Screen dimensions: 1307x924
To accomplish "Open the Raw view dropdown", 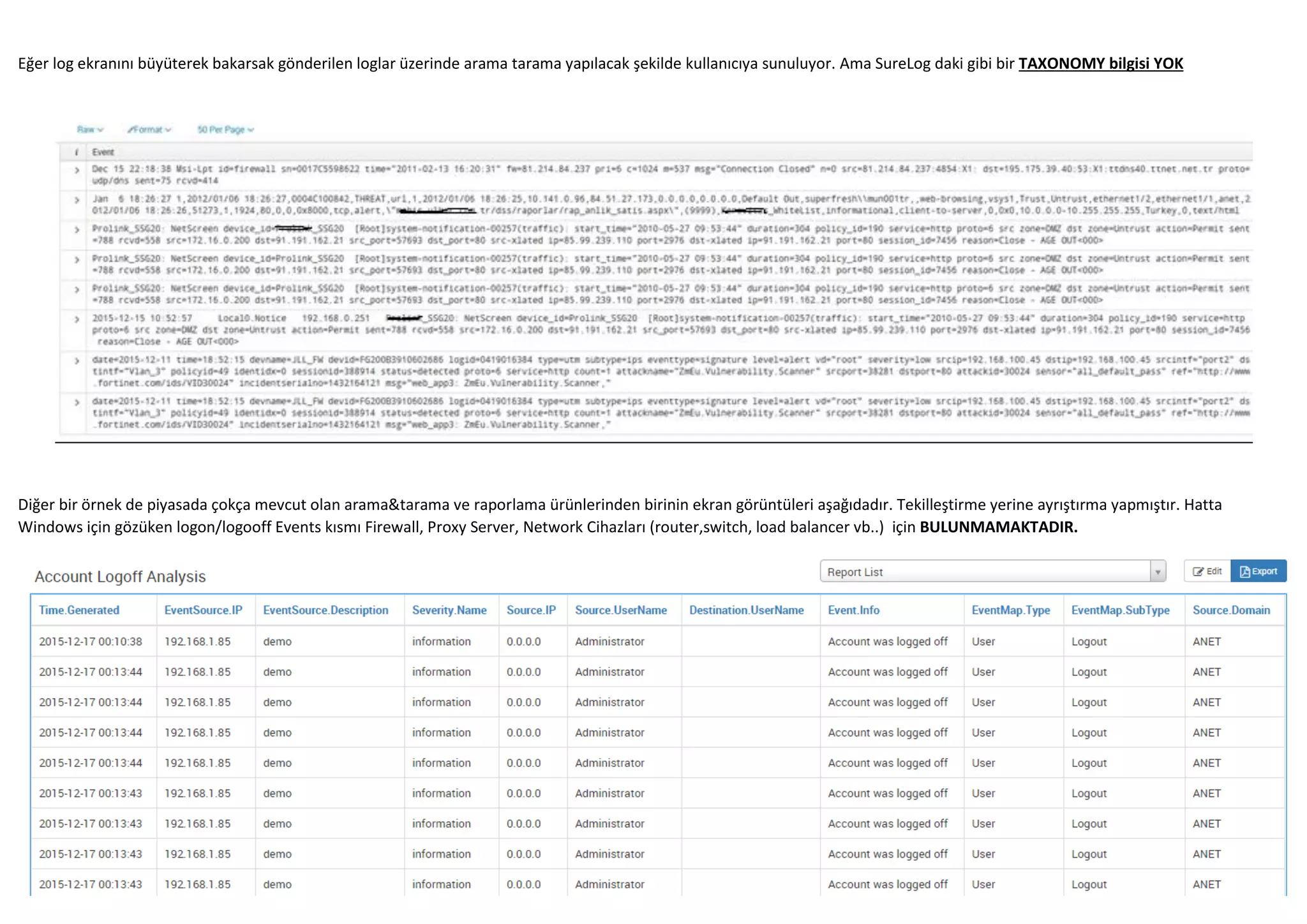I will click(89, 130).
